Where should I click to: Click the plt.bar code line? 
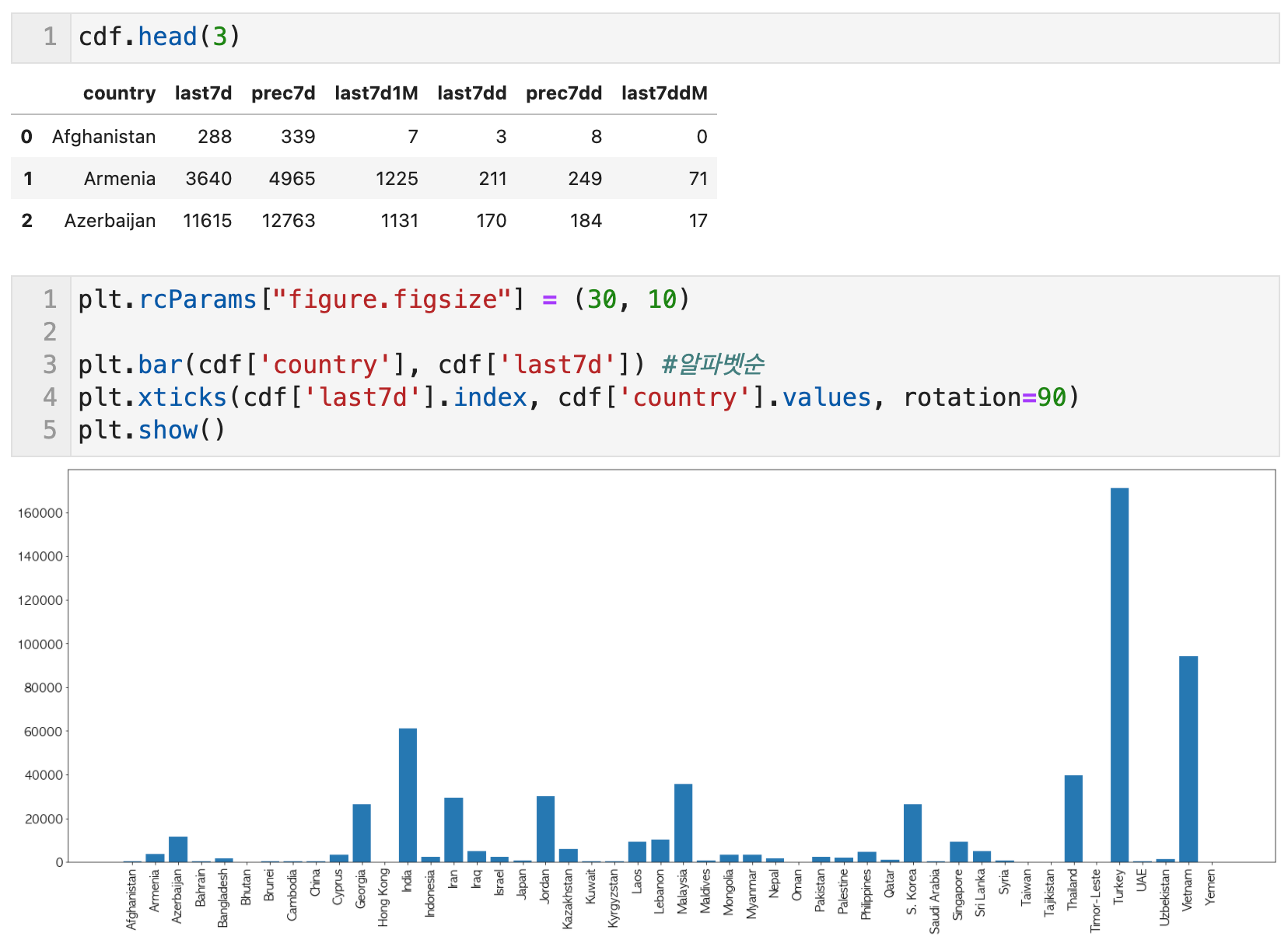pos(421,365)
